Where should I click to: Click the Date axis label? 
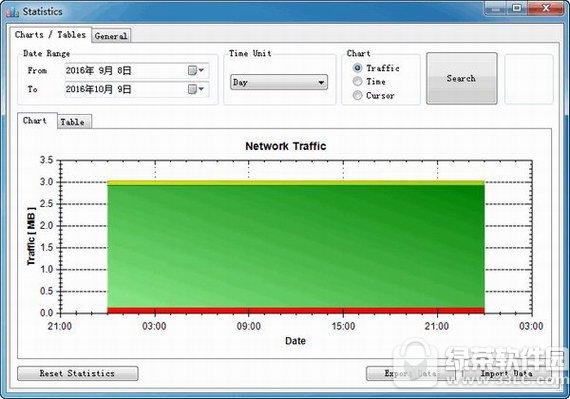[x=295, y=341]
